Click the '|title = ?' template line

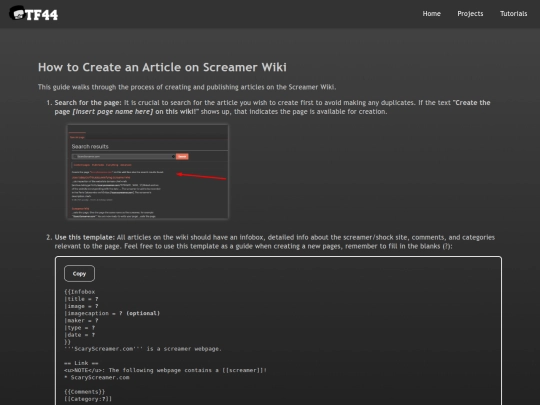[x=81, y=299]
